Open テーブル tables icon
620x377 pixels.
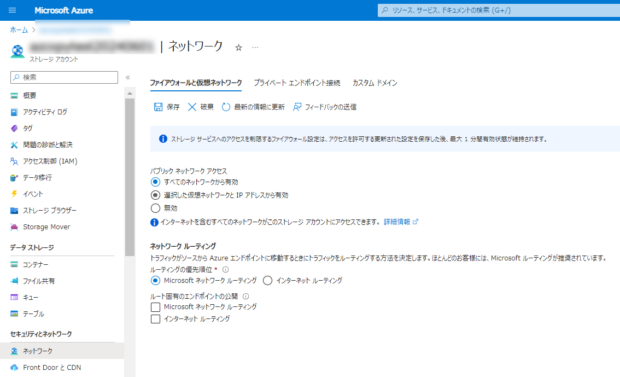14,314
